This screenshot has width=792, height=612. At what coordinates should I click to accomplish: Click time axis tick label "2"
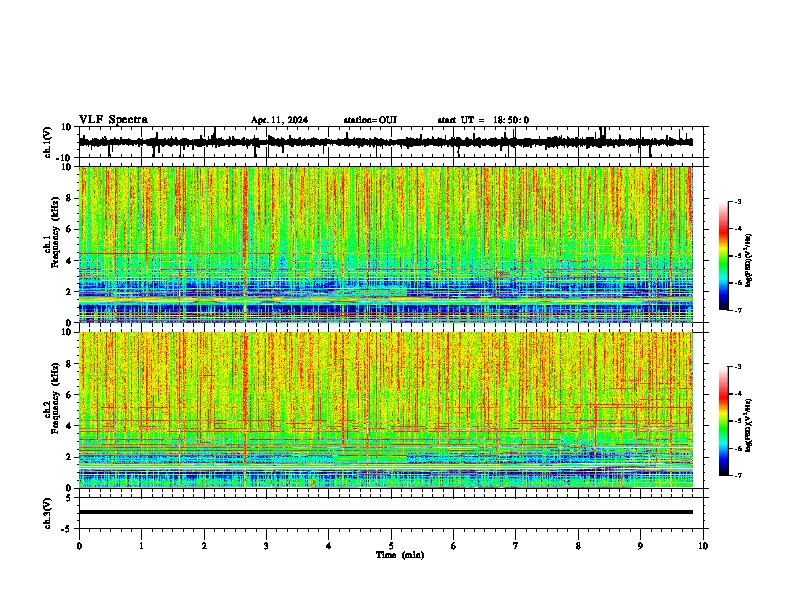204,546
